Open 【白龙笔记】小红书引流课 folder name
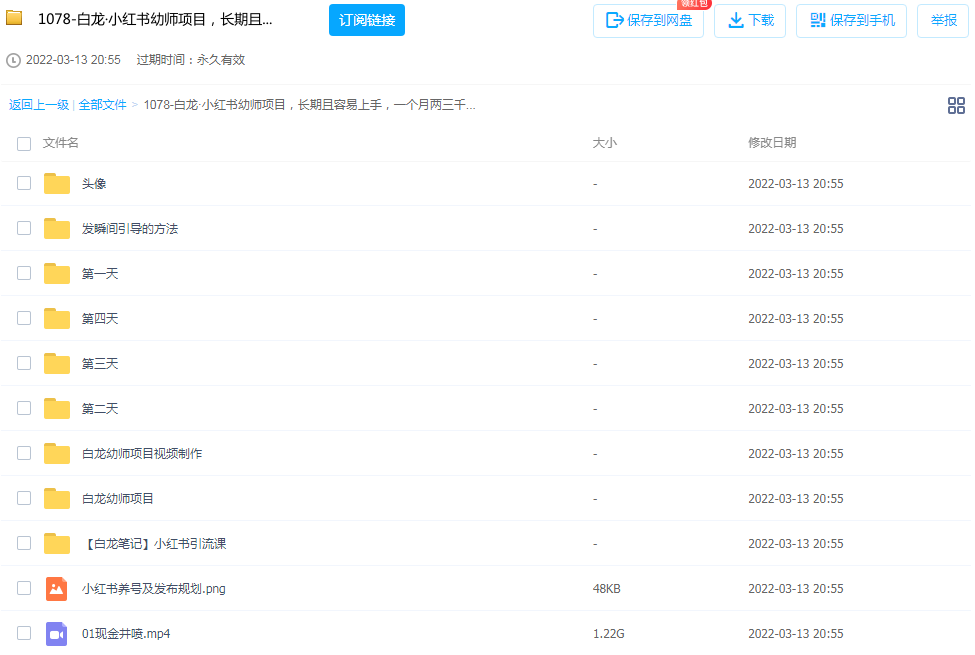Image resolution: width=975 pixels, height=655 pixels. point(154,544)
